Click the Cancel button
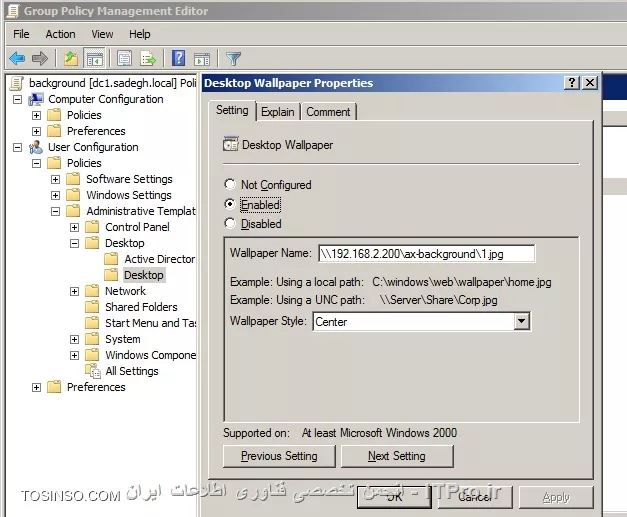This screenshot has width=627, height=517. 475,497
